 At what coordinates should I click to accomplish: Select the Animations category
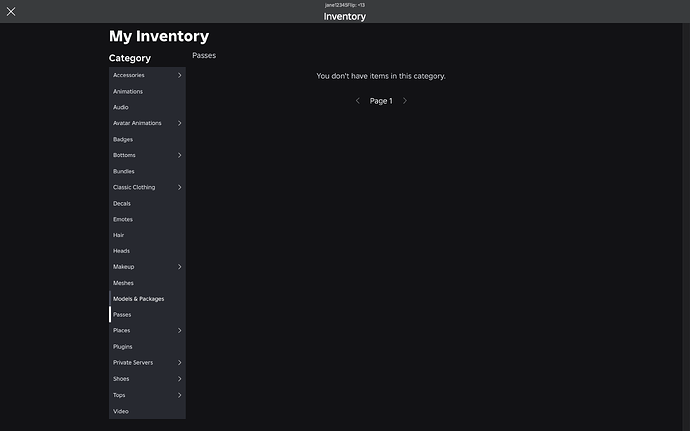(147, 92)
